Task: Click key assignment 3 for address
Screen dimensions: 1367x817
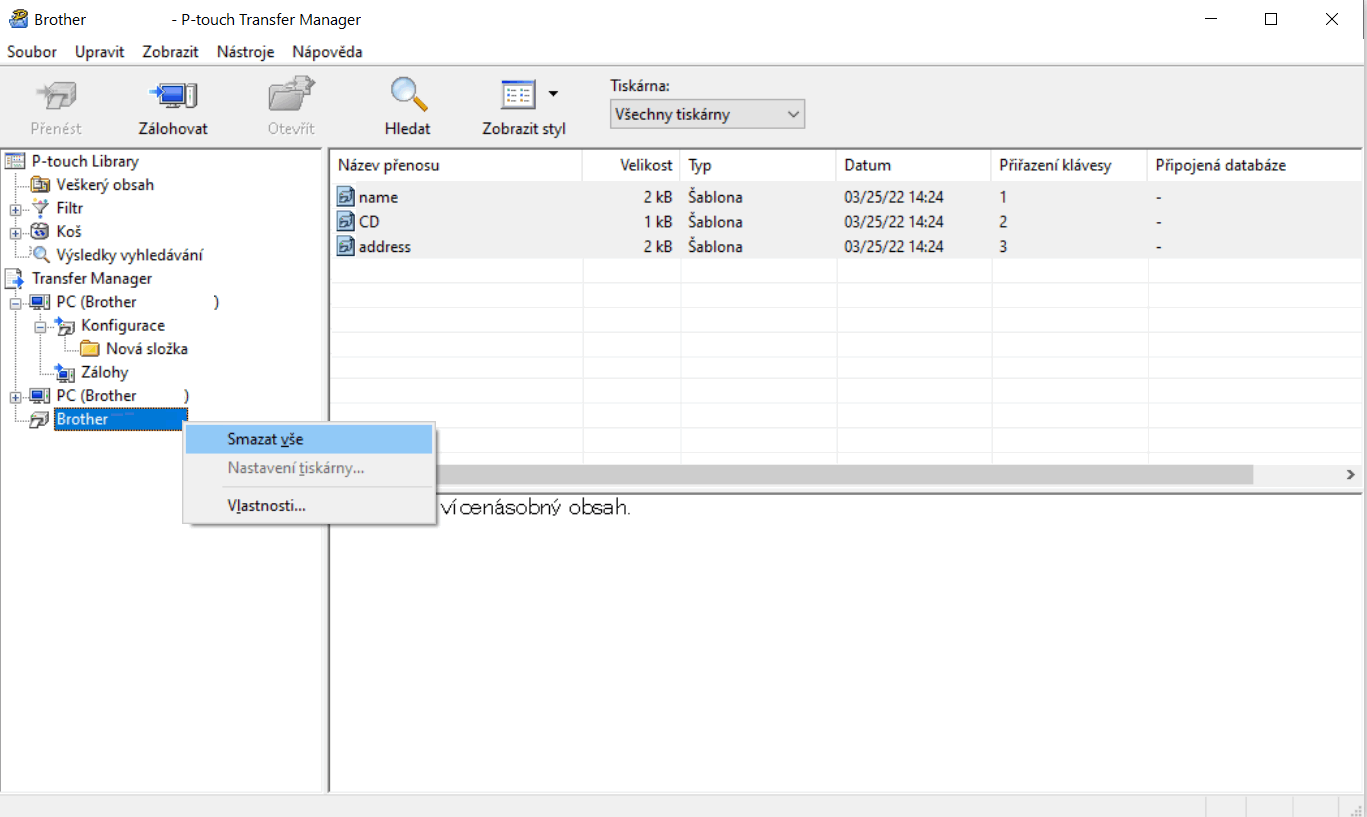Action: point(1003,246)
